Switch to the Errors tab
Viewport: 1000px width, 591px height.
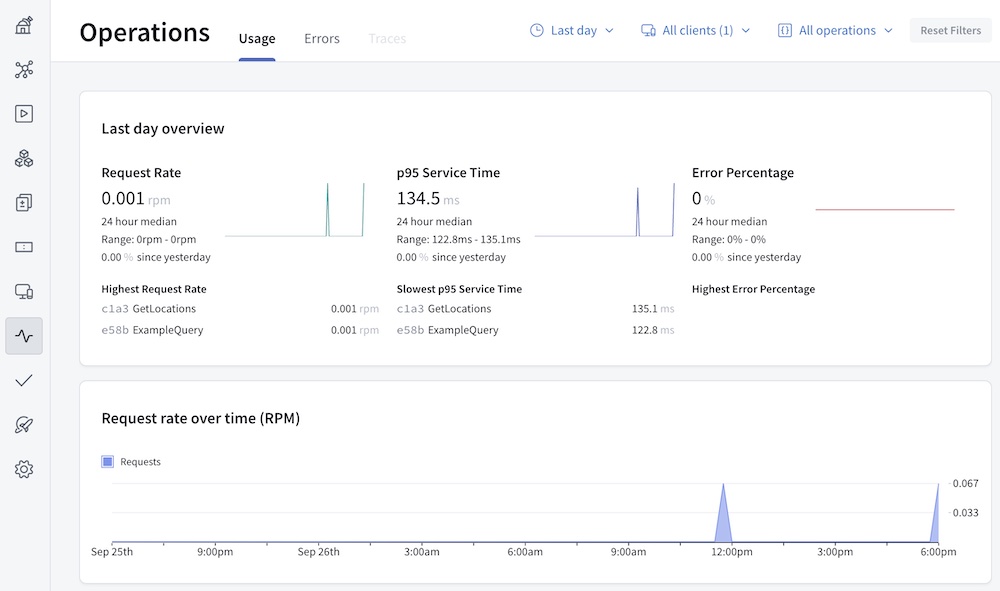[322, 39]
